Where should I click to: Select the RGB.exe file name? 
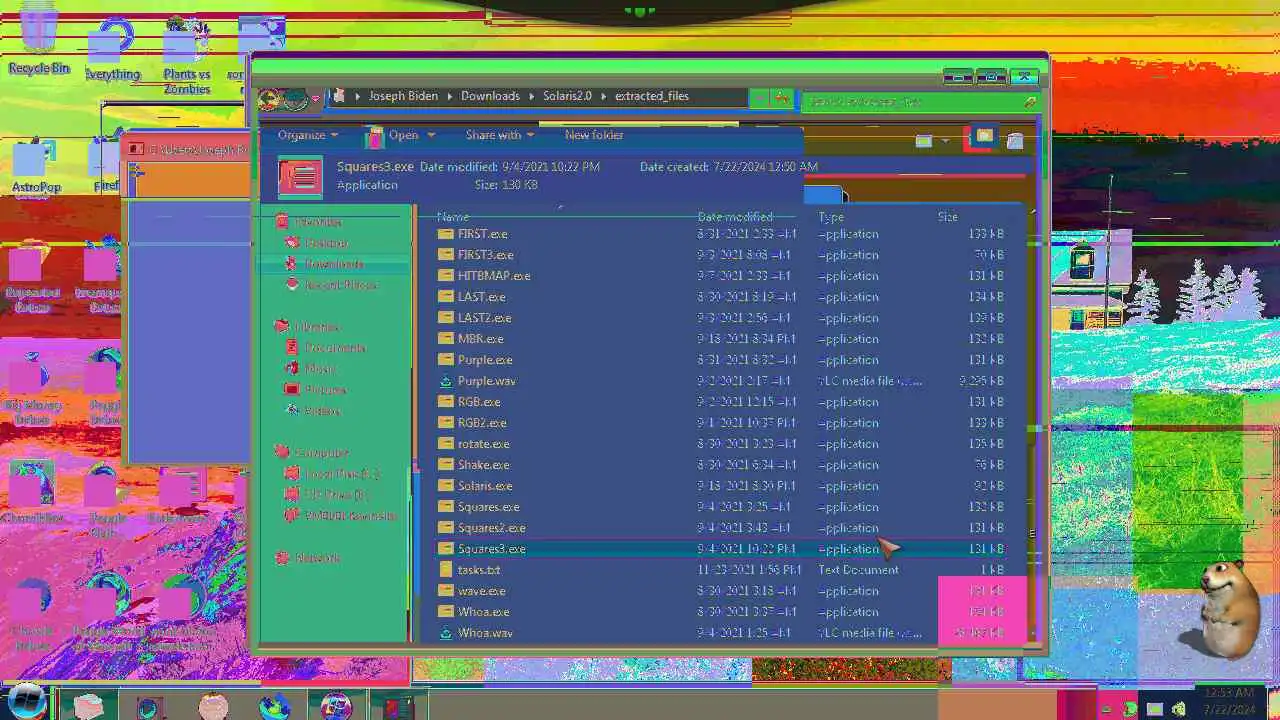[479, 402]
